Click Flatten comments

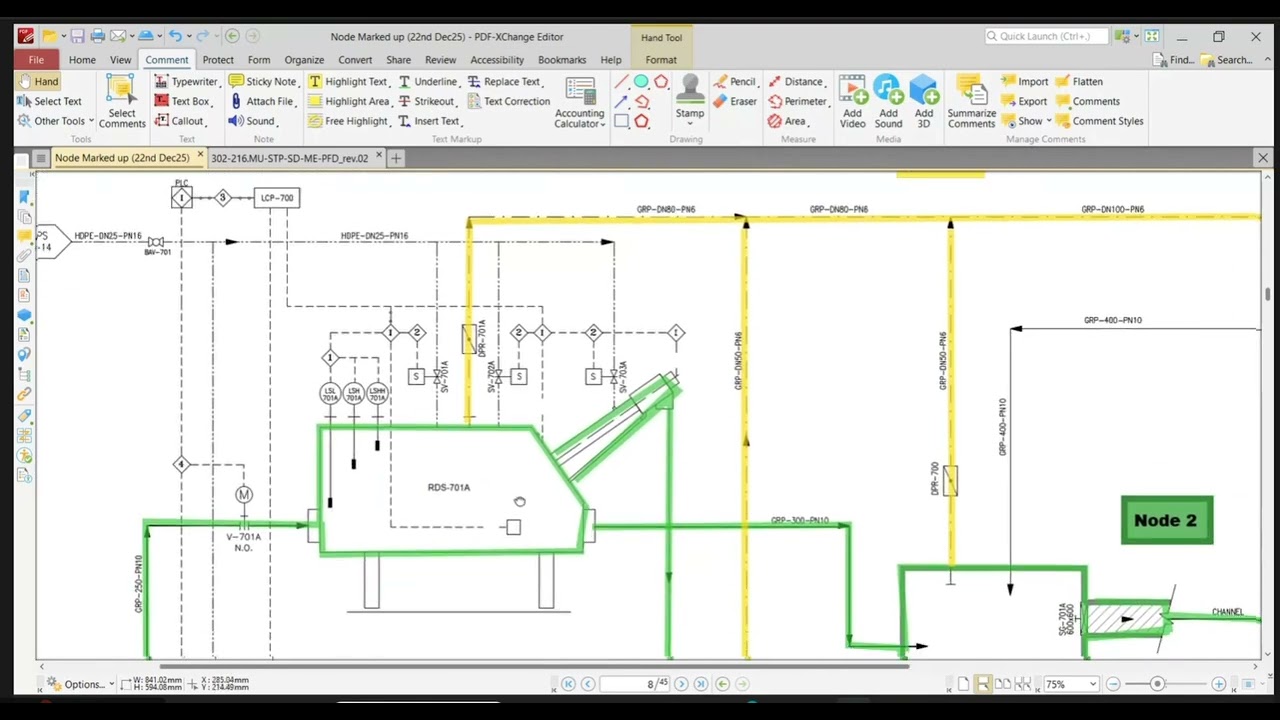pyautogui.click(x=1080, y=81)
